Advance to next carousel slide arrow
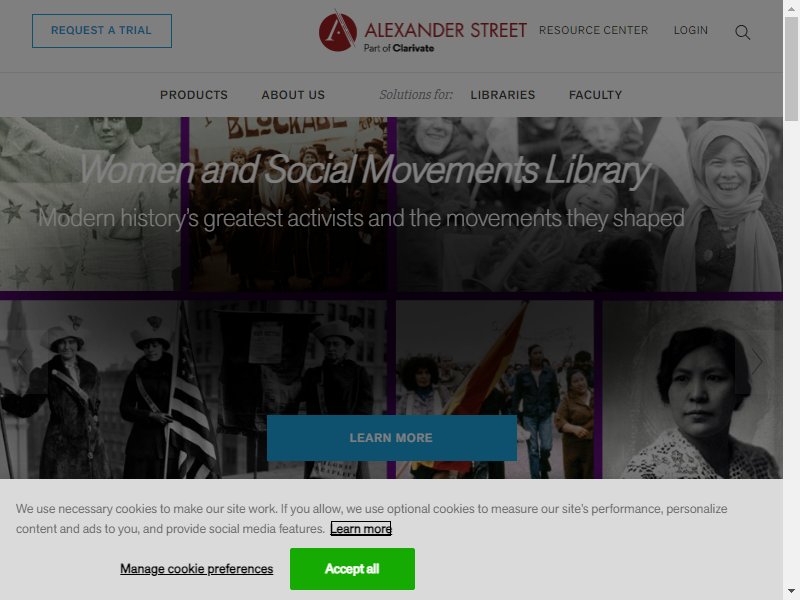 tap(757, 362)
